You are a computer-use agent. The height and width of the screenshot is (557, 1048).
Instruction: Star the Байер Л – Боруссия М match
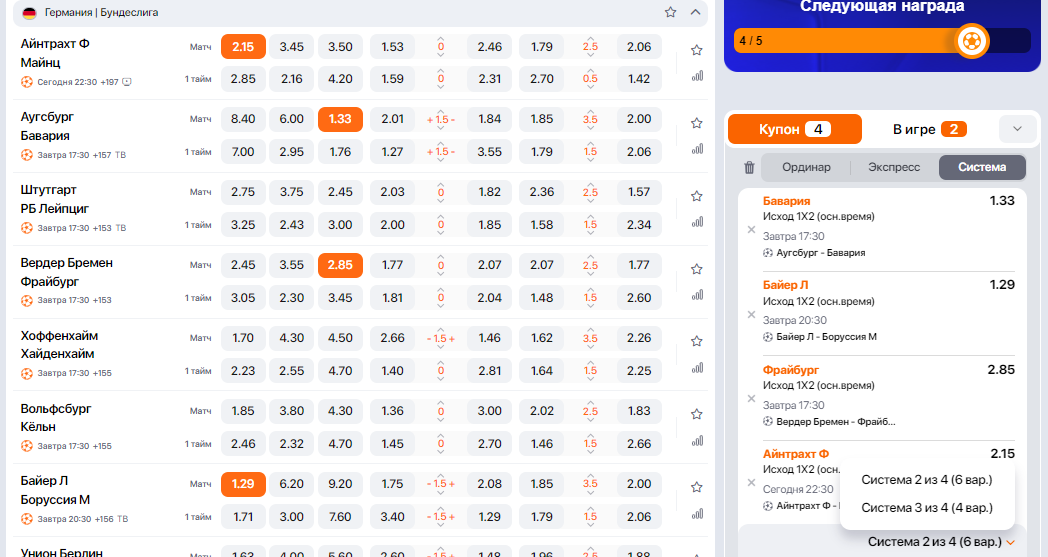696,487
